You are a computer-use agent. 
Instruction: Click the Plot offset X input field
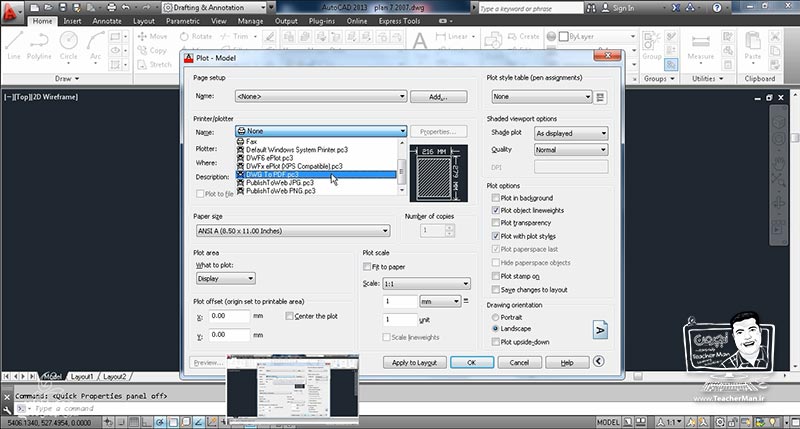tap(229, 316)
